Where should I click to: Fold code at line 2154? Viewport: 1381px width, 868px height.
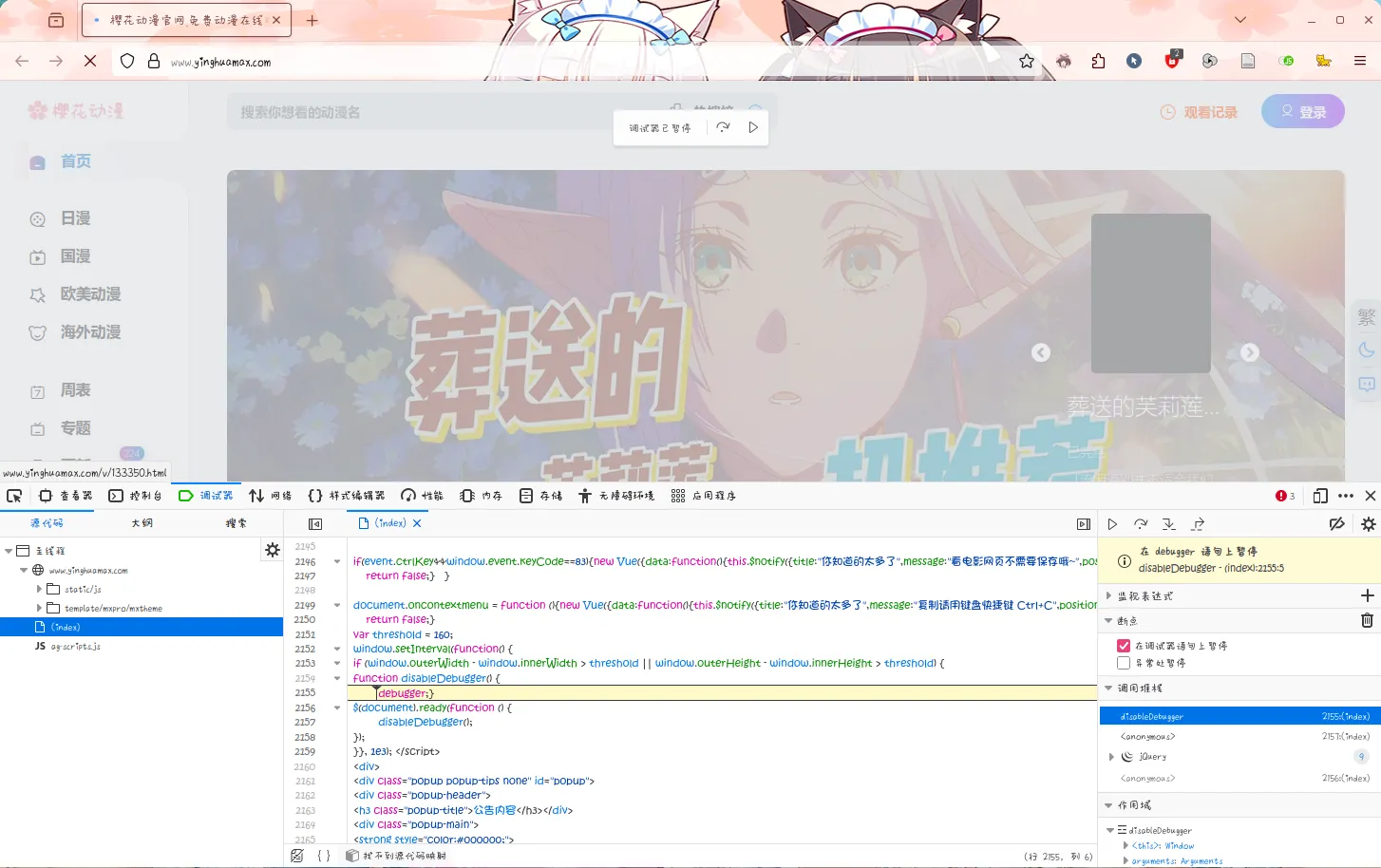[x=337, y=678]
